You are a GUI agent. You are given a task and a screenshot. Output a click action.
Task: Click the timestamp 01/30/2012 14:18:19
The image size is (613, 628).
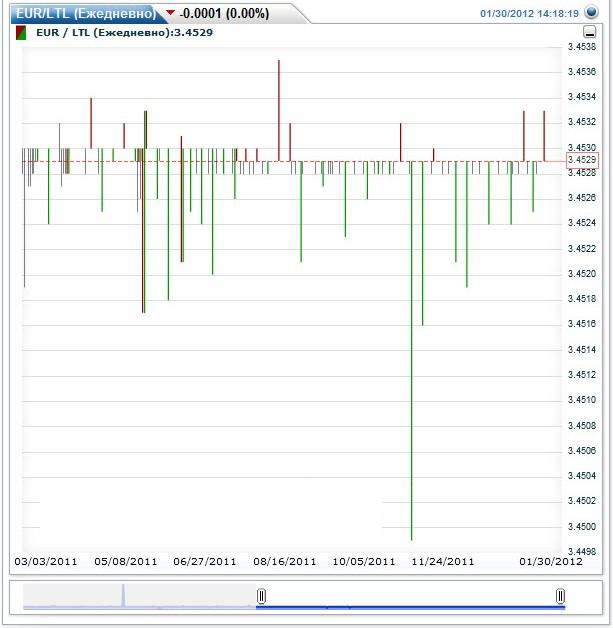529,14
